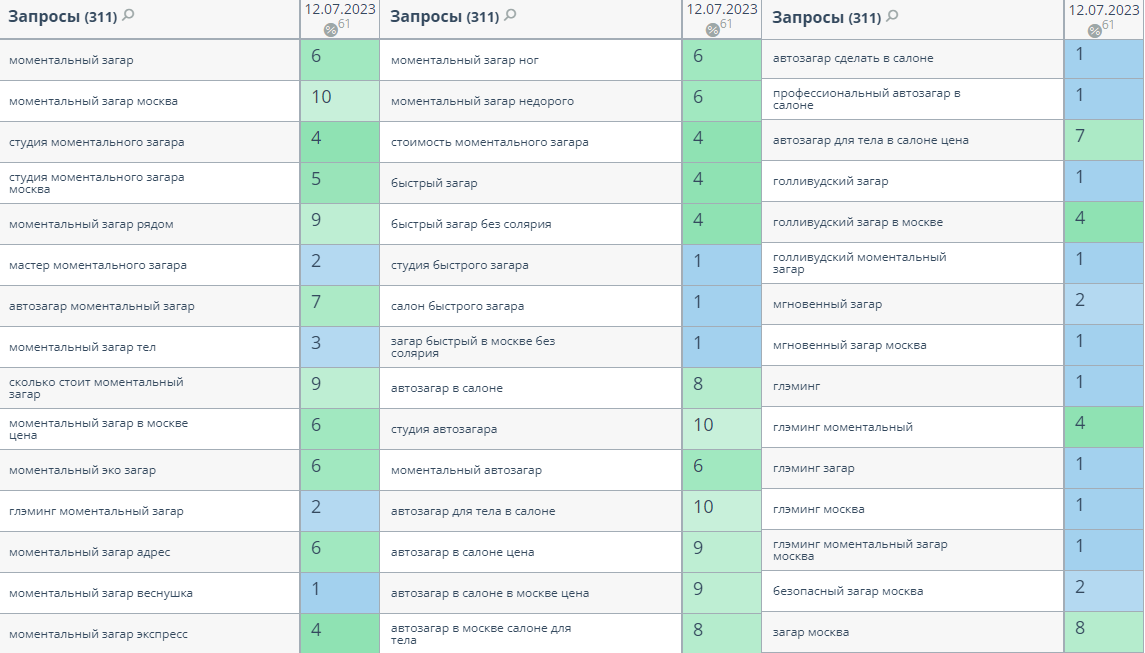The height and width of the screenshot is (653, 1145).
Task: Open query search in middle Запросы header
Action: point(510,15)
